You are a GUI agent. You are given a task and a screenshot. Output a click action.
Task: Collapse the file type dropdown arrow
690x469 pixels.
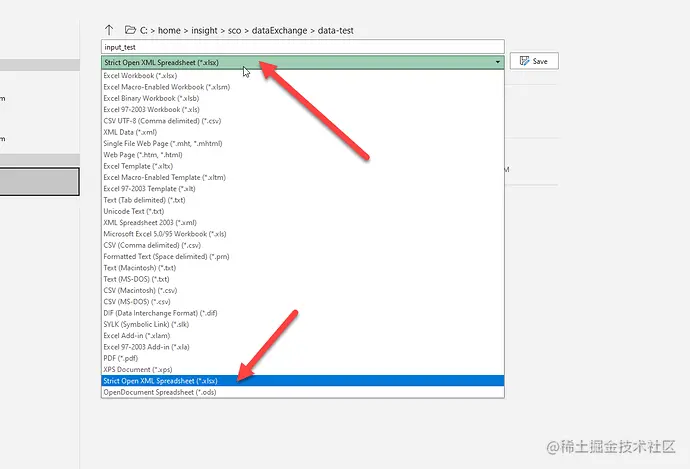(498, 62)
